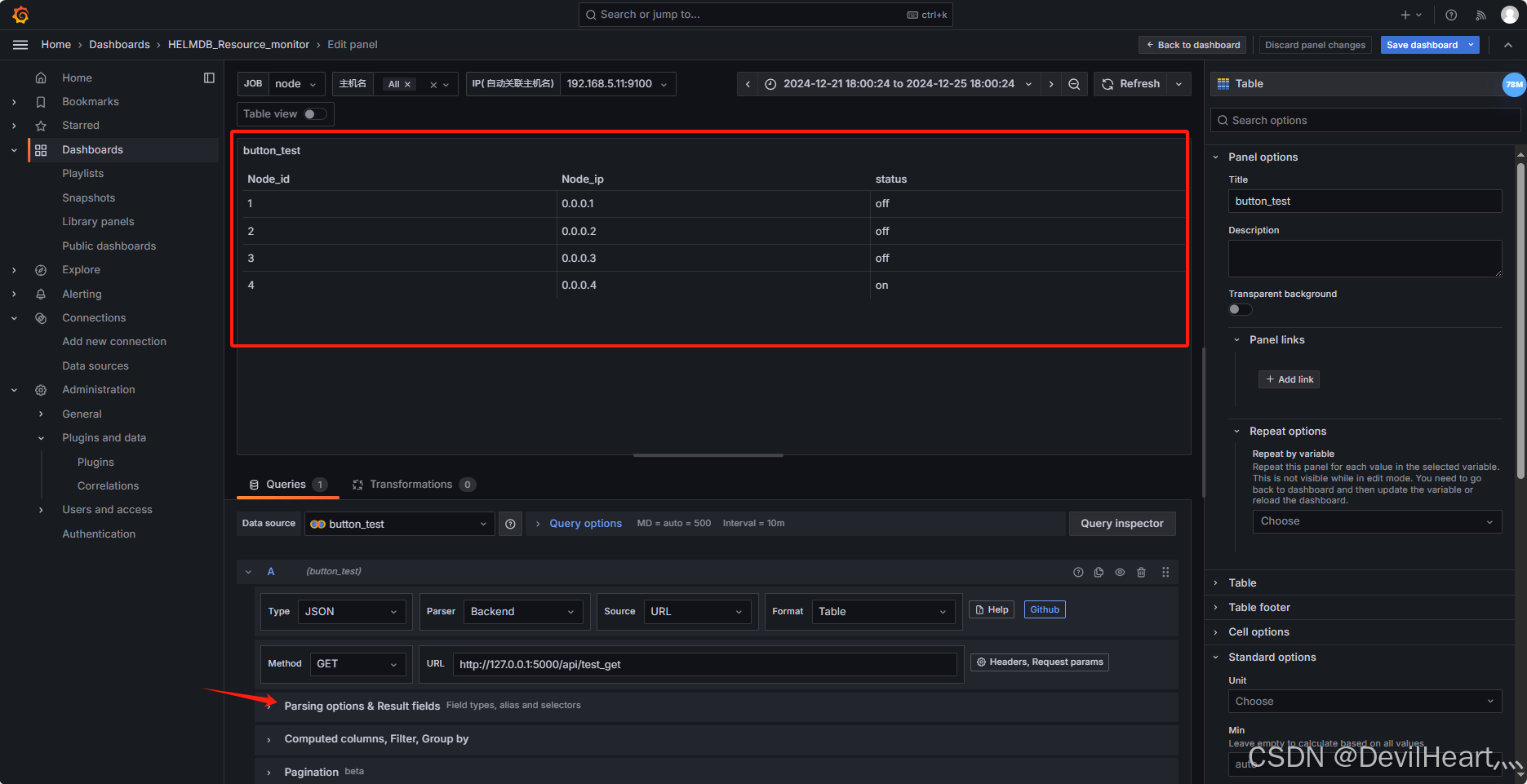The width and height of the screenshot is (1527, 784).
Task: Move time range backward with left arrow
Action: click(x=748, y=84)
